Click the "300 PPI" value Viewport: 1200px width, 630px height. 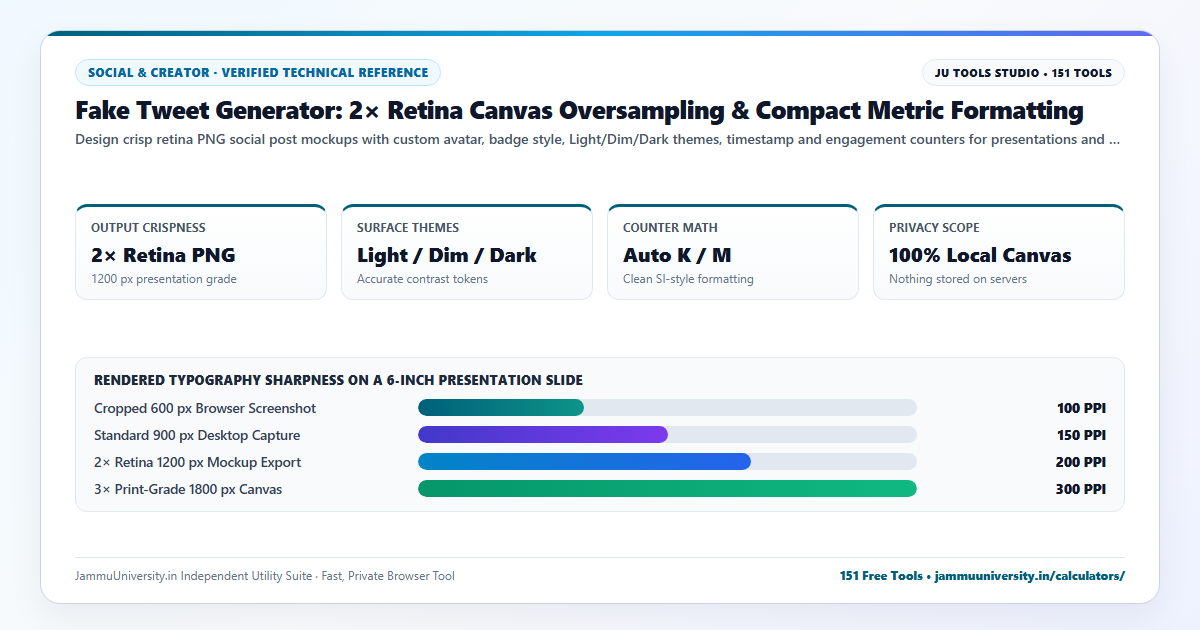1081,489
